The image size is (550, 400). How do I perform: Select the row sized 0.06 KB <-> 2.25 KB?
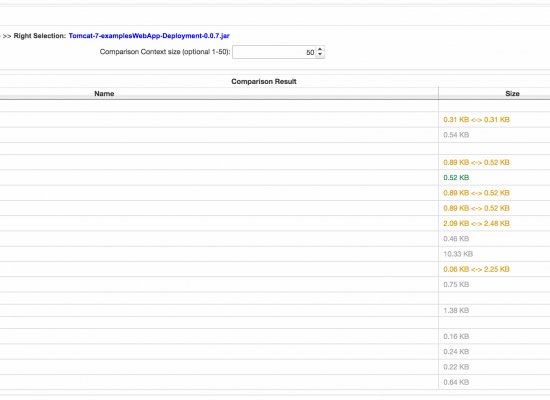coord(275,269)
